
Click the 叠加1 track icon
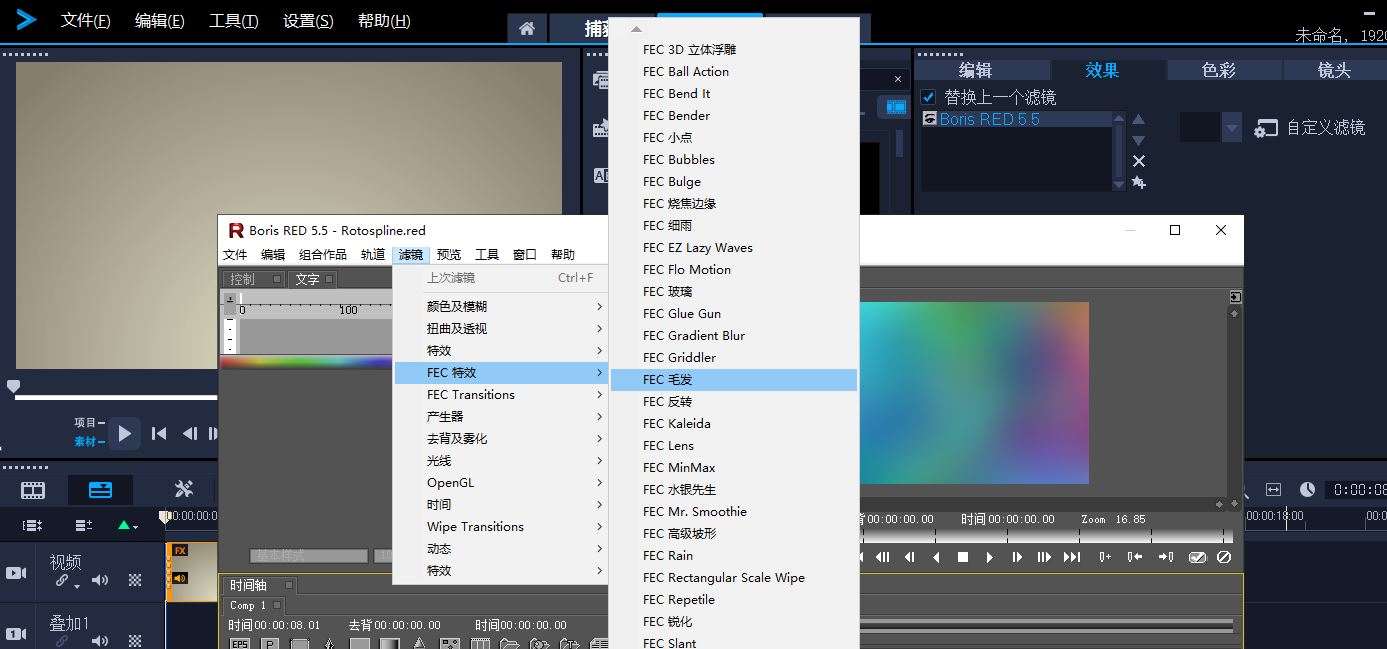point(16,633)
